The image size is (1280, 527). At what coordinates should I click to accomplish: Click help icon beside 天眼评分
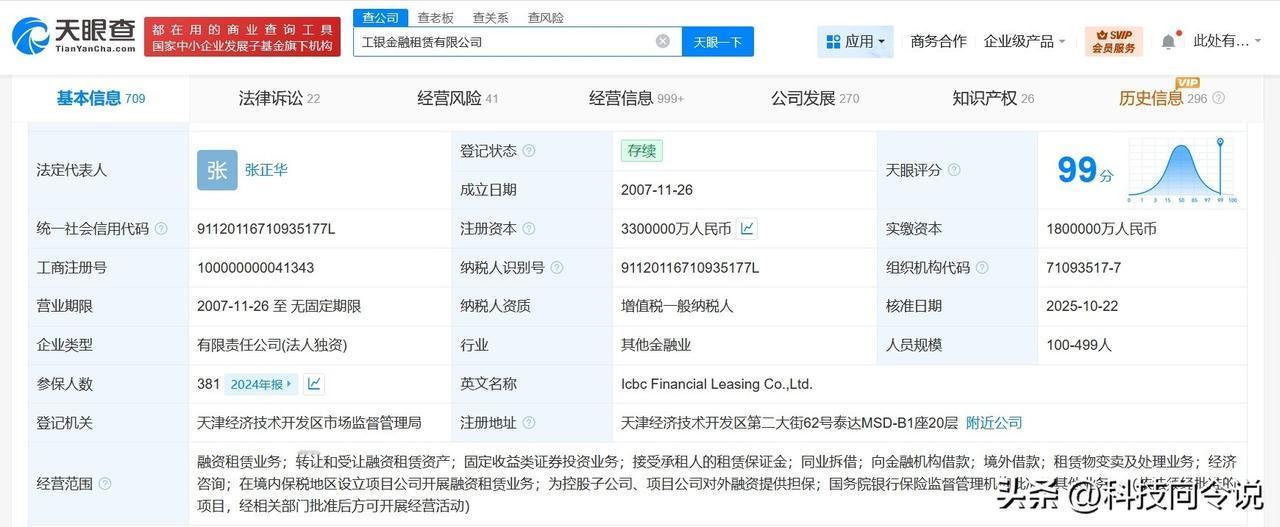954,170
